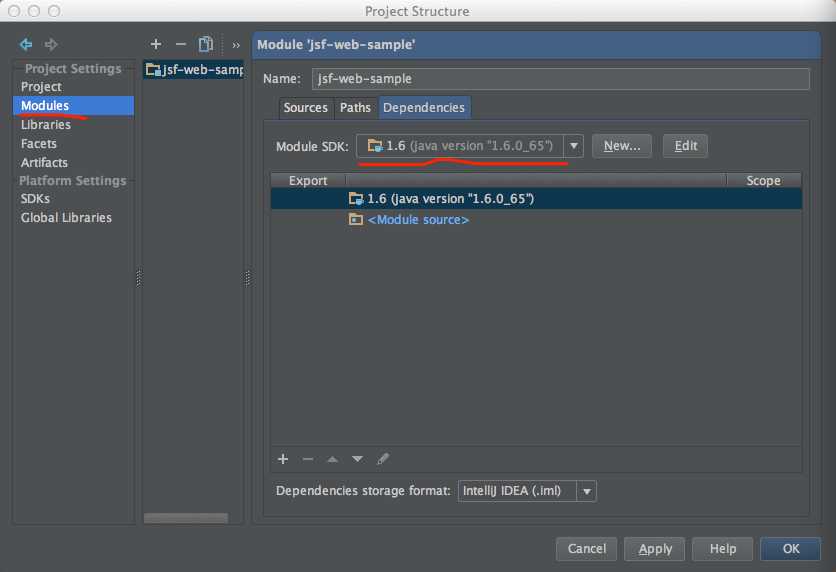Click the New... SDK button
Screen dimensions: 836x572
622,146
